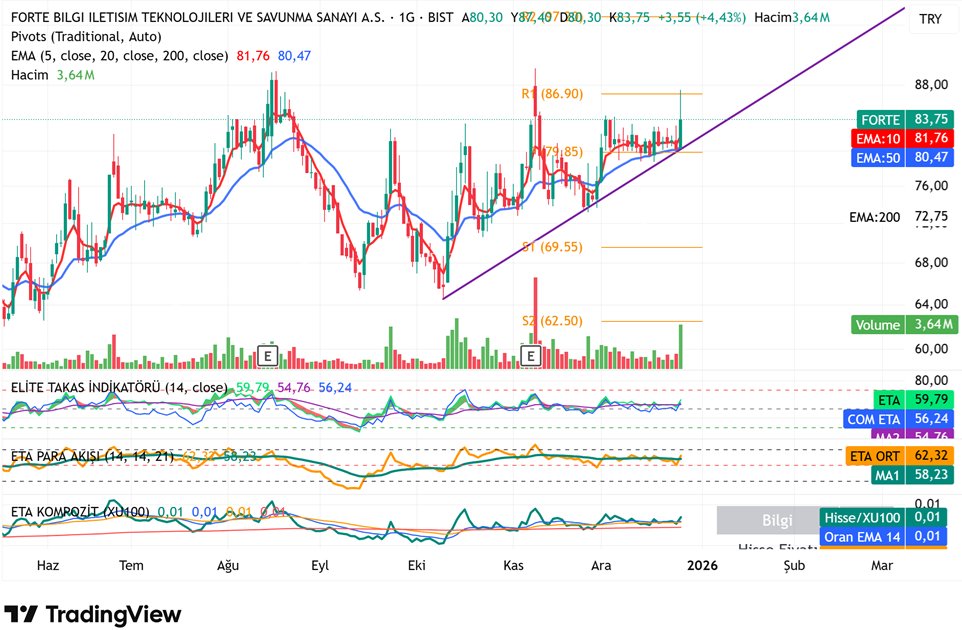
Task: Click the Ara month axis label
Action: pos(601,566)
